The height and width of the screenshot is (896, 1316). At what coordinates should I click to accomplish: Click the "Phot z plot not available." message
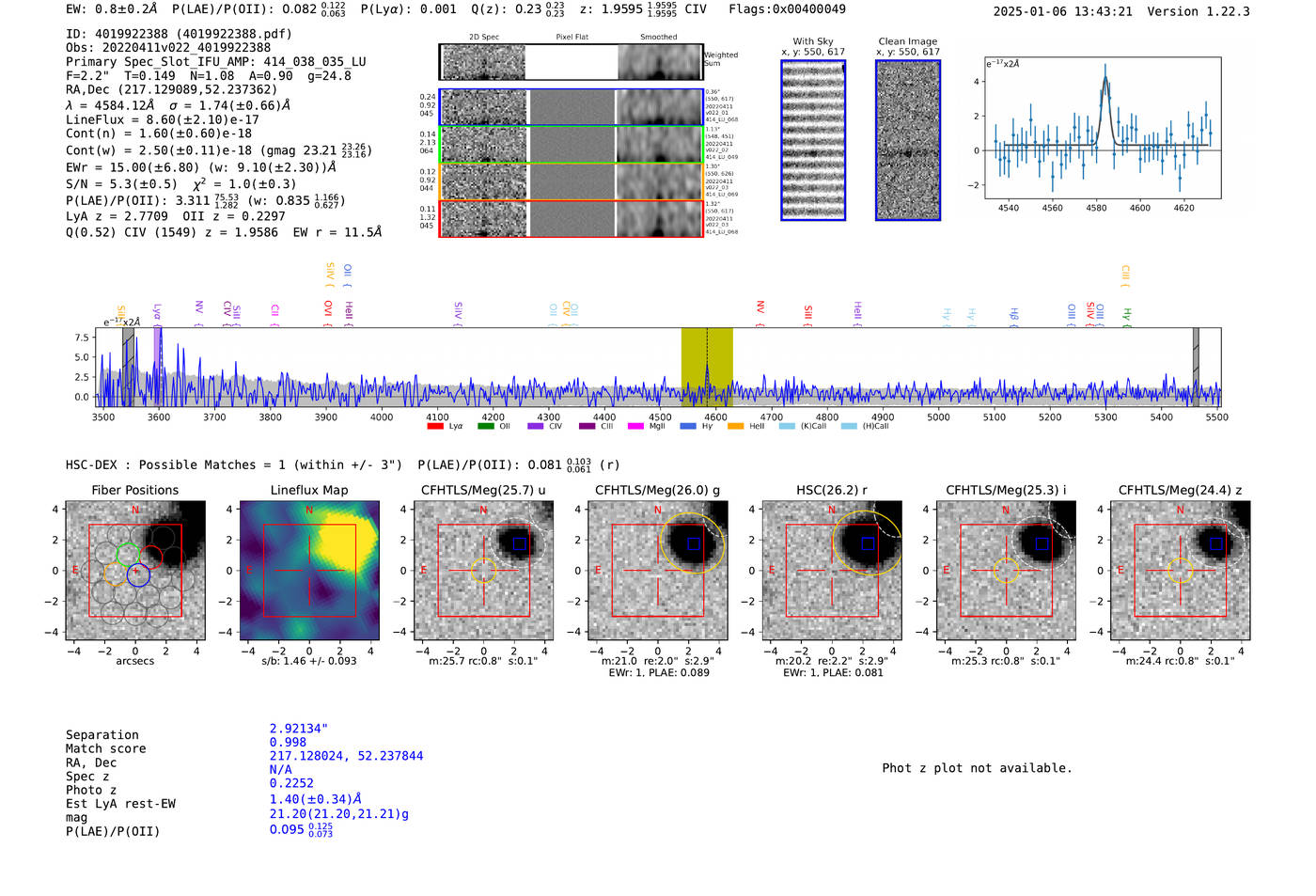(x=977, y=768)
